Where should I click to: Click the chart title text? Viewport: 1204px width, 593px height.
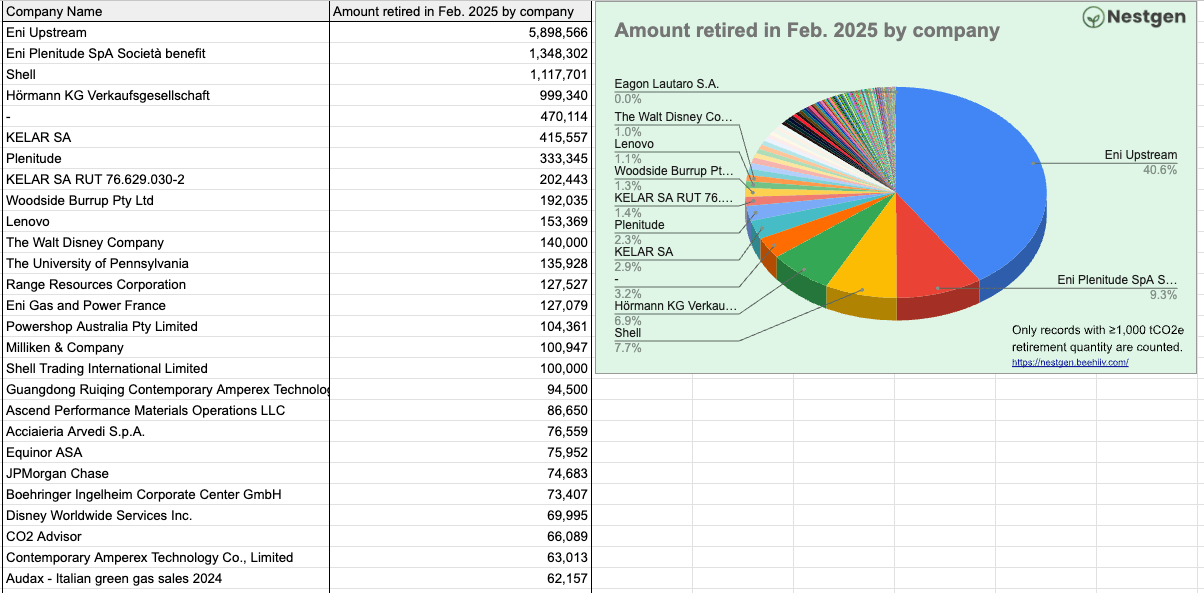click(x=807, y=30)
